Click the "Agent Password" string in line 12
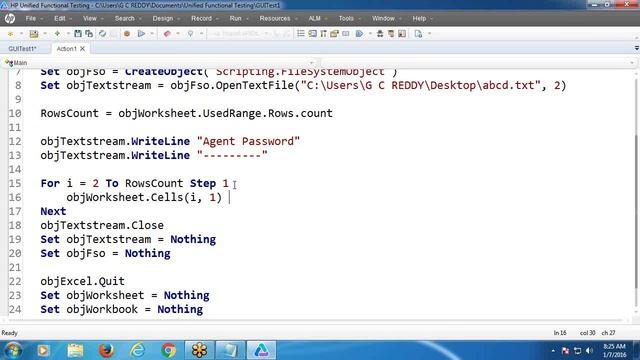 click(x=248, y=141)
